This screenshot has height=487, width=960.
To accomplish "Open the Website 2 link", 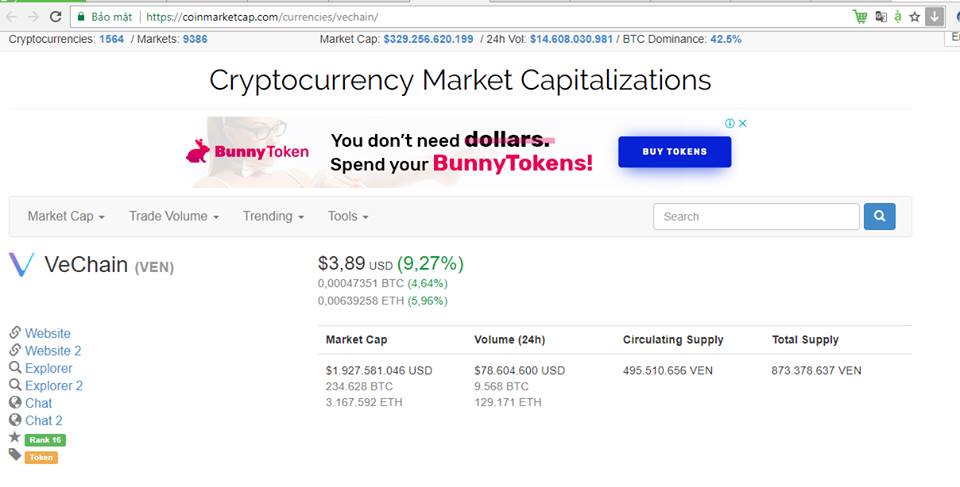I will click(53, 351).
